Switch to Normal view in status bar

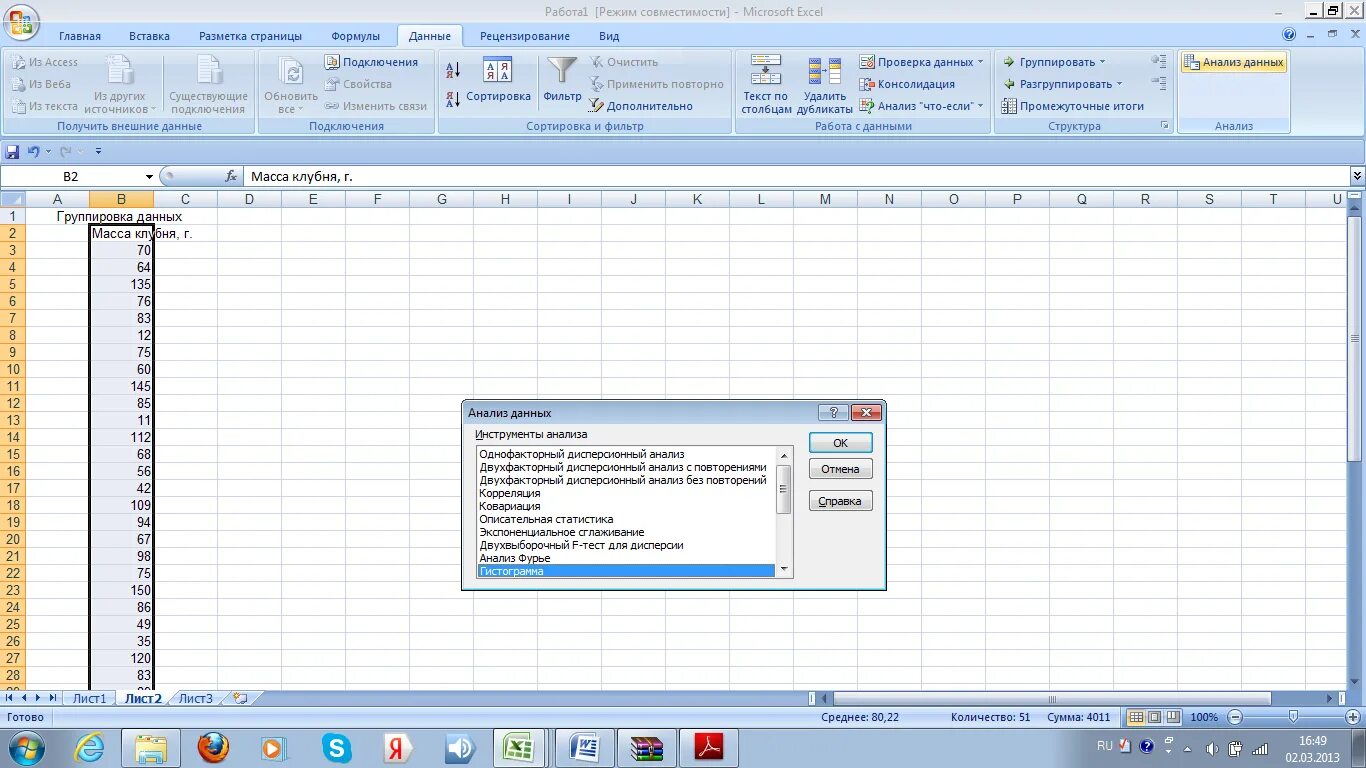click(x=1136, y=717)
